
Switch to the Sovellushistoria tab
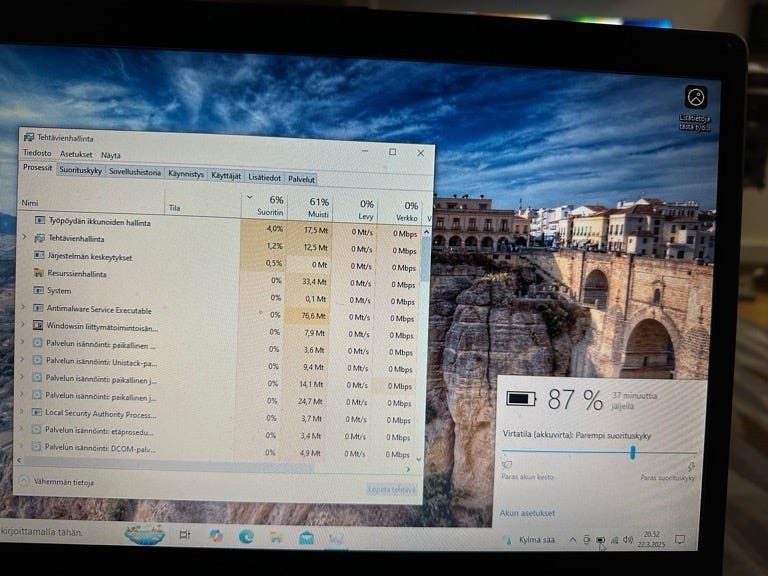(135, 172)
